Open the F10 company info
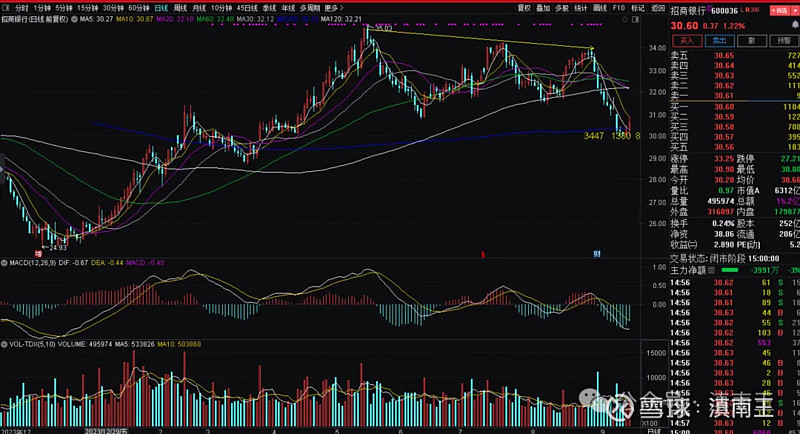Image resolution: width=800 pixels, height=434 pixels. pos(618,8)
